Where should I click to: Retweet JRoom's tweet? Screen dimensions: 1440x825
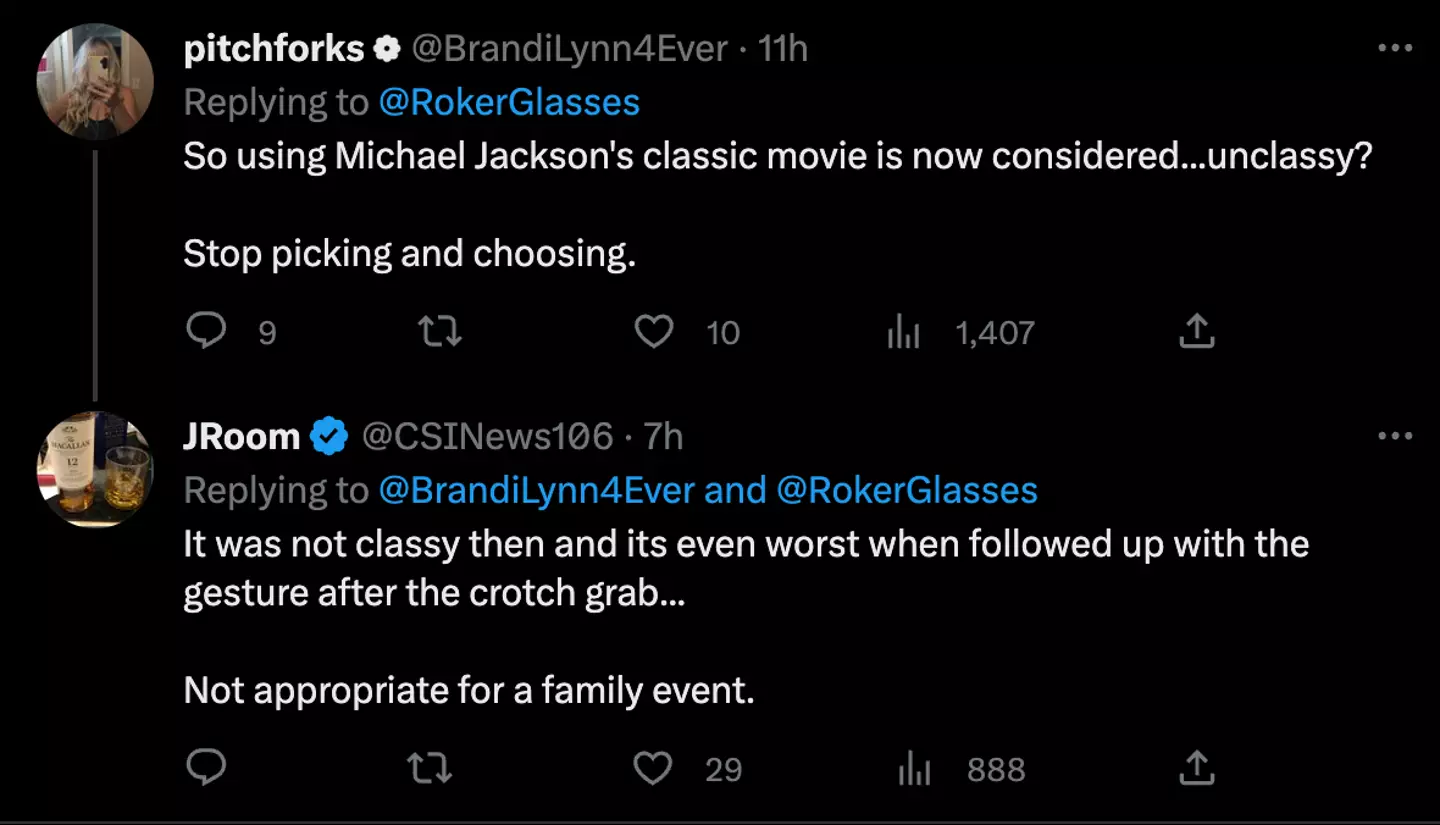pyautogui.click(x=429, y=768)
